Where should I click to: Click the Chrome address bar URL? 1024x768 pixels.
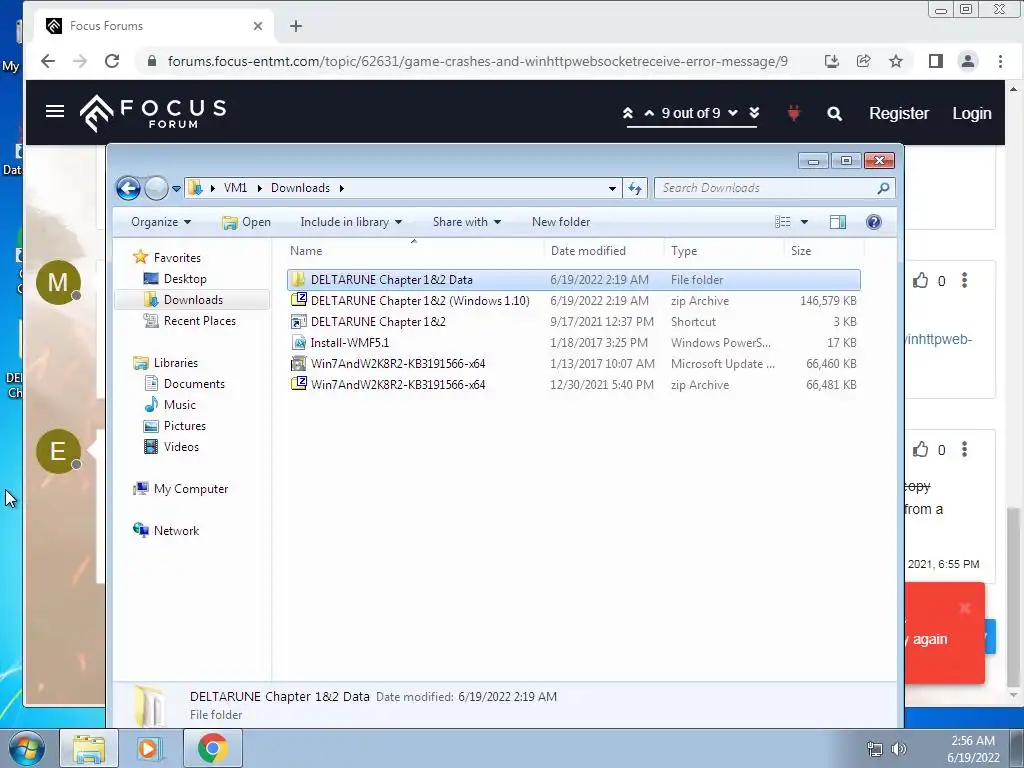coord(477,61)
